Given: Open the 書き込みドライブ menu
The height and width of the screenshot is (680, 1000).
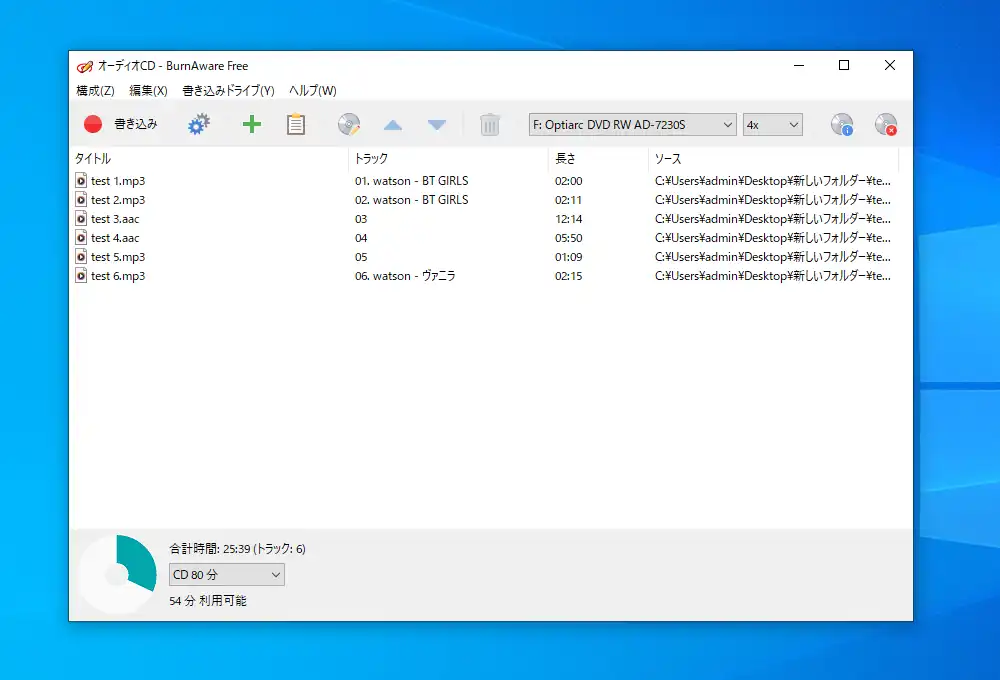Looking at the screenshot, I should tap(228, 90).
